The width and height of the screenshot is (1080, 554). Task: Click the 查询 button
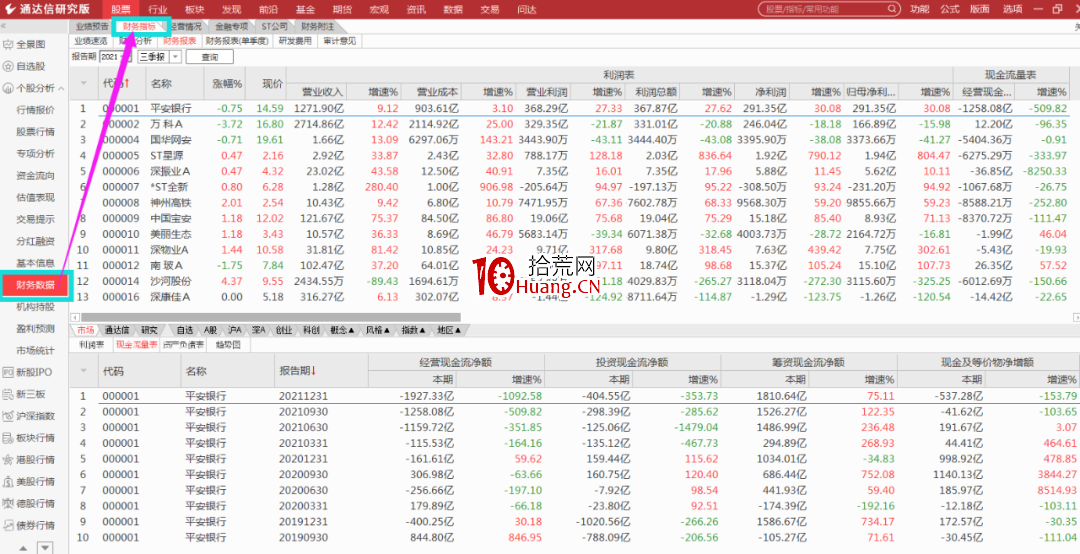tap(209, 57)
